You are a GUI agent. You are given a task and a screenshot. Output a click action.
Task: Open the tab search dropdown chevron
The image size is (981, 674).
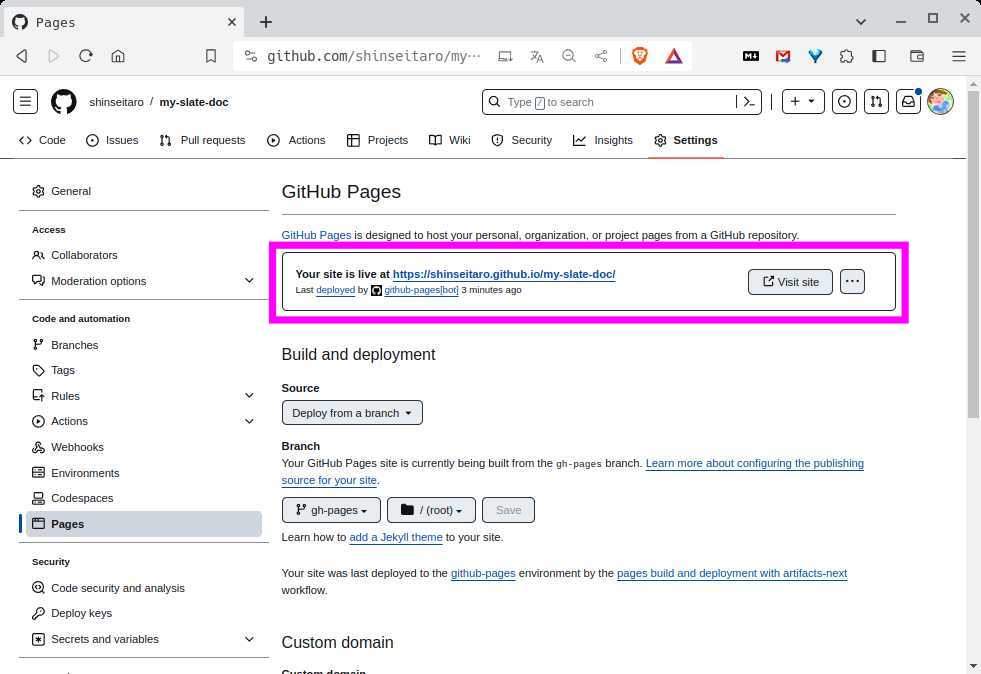click(861, 22)
